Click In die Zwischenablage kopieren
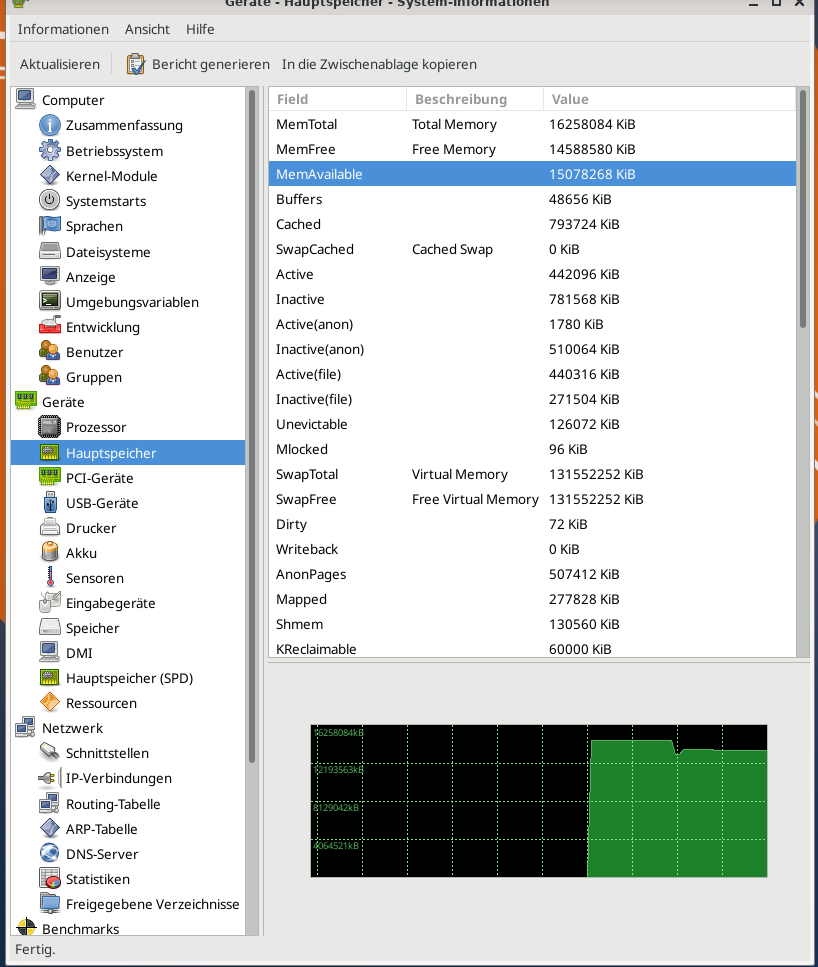 [379, 64]
